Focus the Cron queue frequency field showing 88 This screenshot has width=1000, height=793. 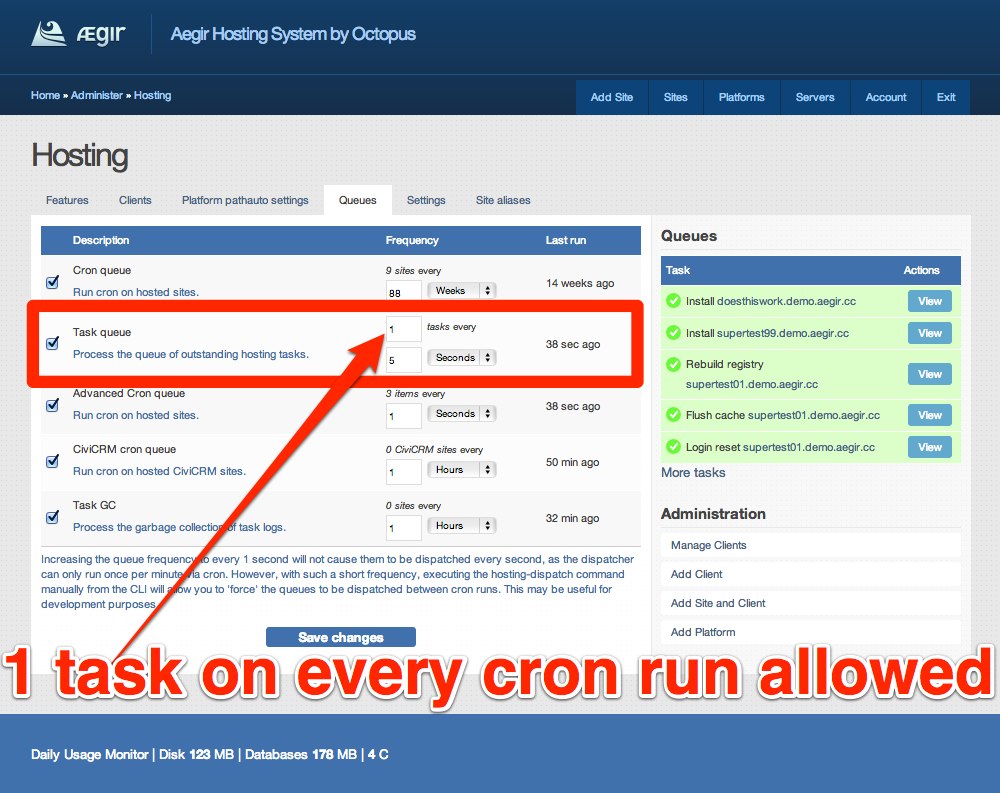(x=404, y=291)
